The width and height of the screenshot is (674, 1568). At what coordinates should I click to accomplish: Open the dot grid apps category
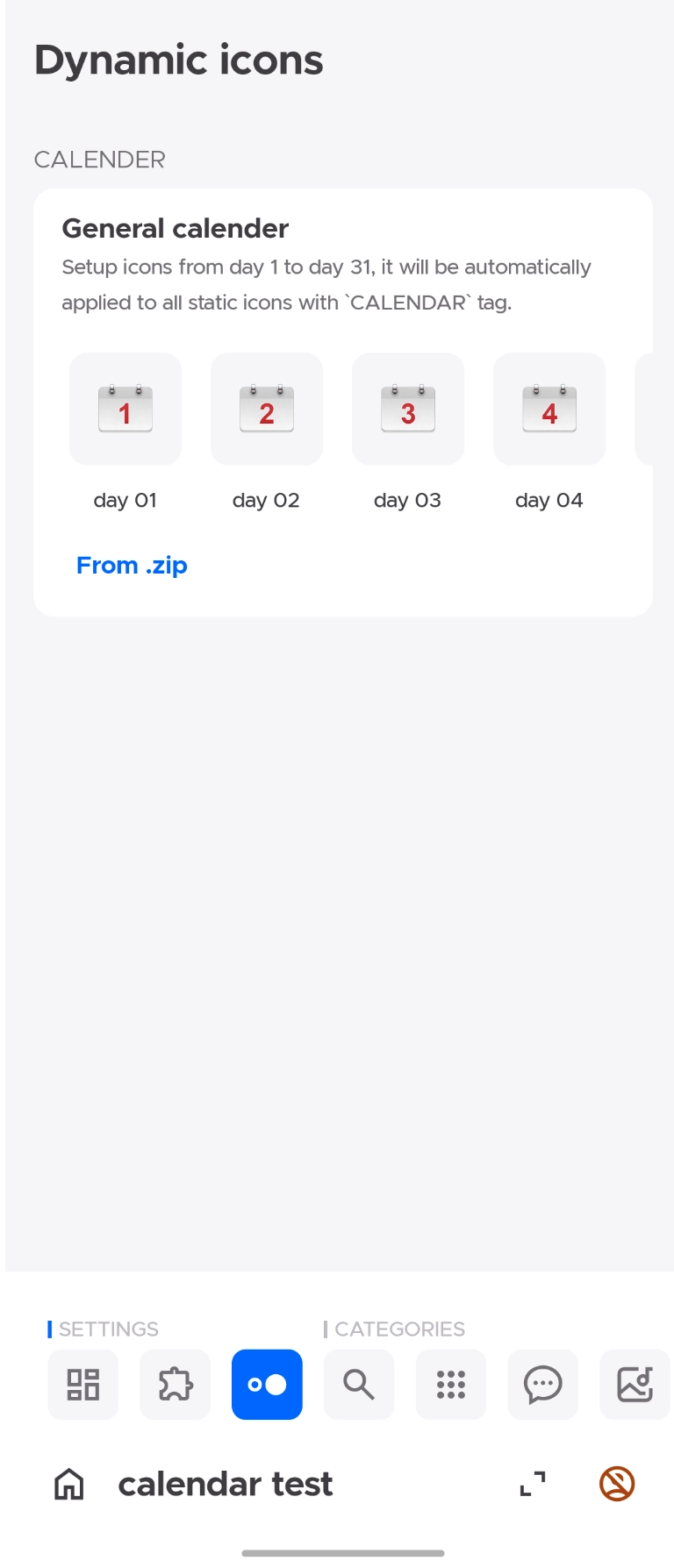point(451,1385)
